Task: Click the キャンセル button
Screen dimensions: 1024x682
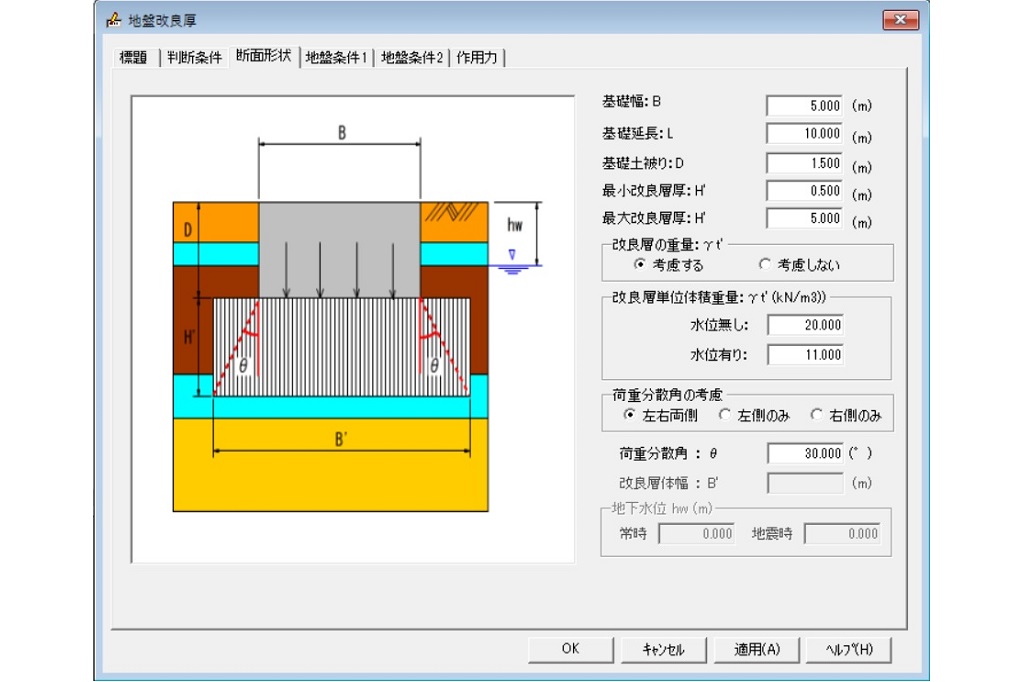Action: [x=663, y=649]
